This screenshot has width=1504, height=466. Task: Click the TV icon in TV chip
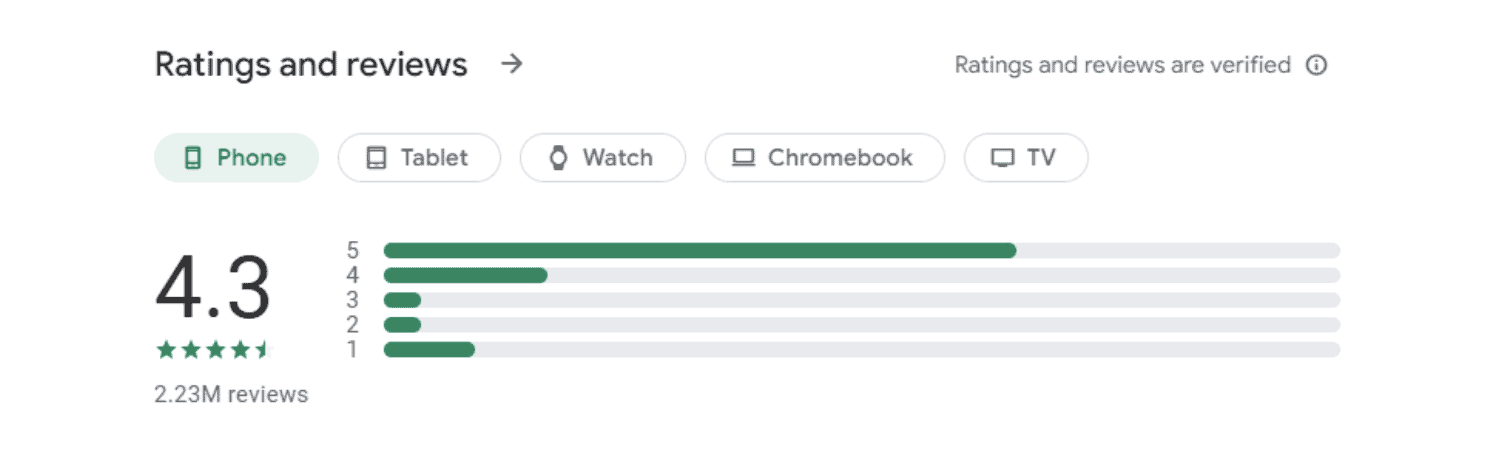(x=1002, y=158)
